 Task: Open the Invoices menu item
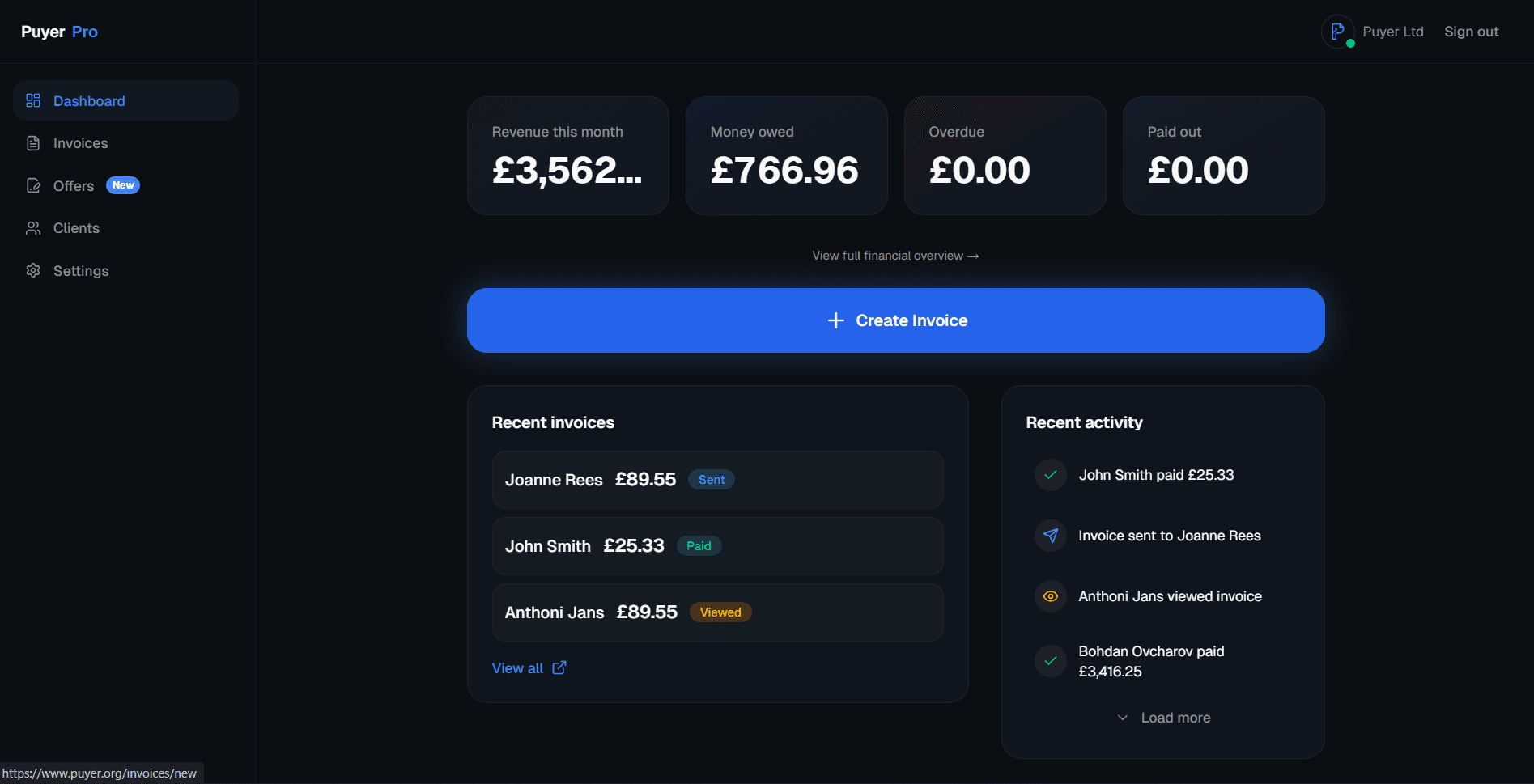coord(80,143)
